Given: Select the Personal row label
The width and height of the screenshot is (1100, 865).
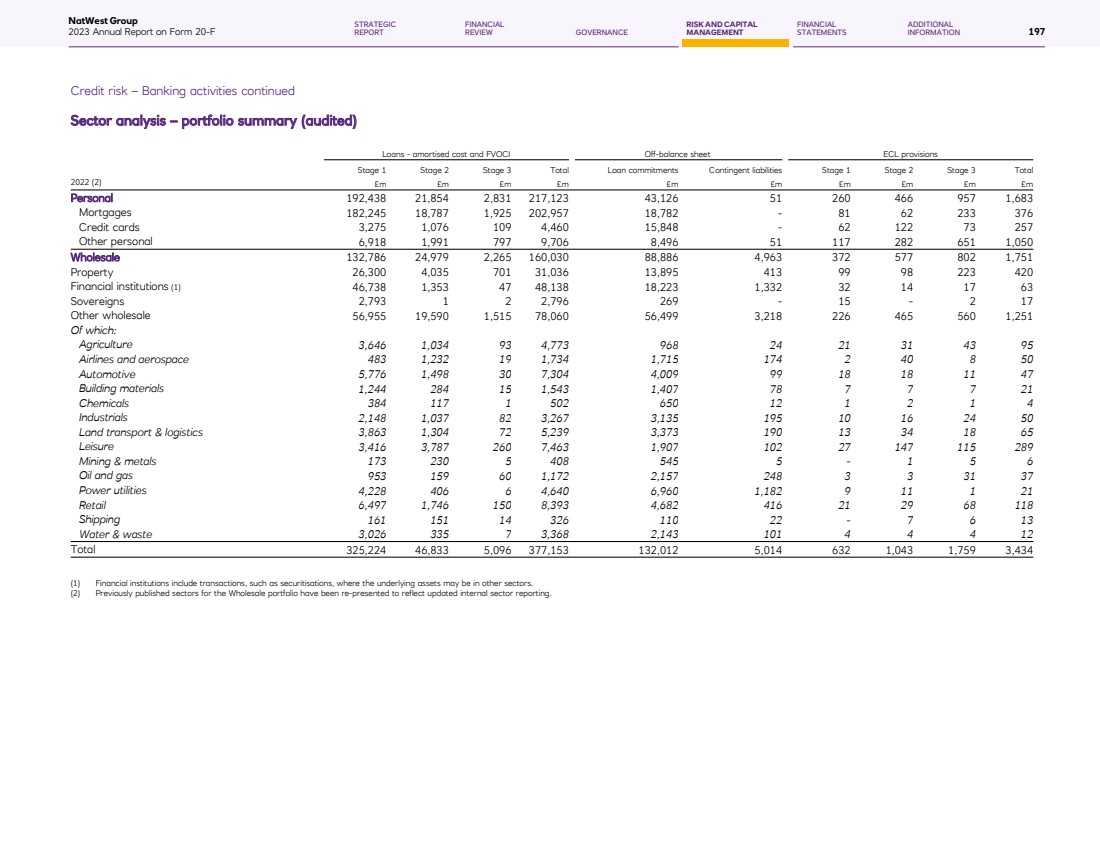Looking at the screenshot, I should [90, 198].
